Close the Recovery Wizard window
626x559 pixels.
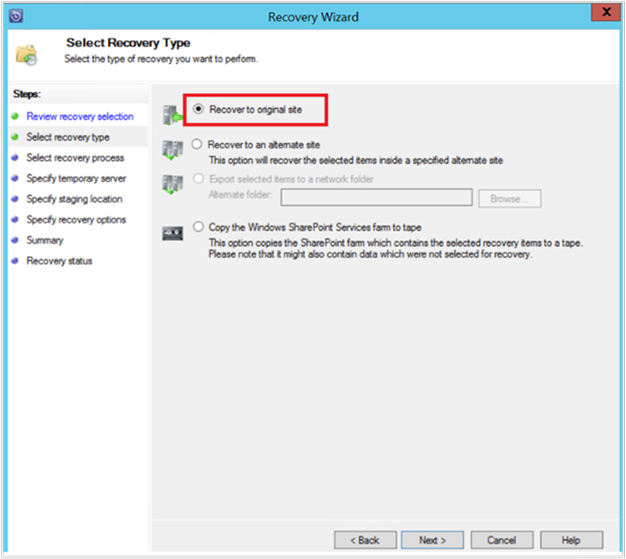[x=606, y=12]
